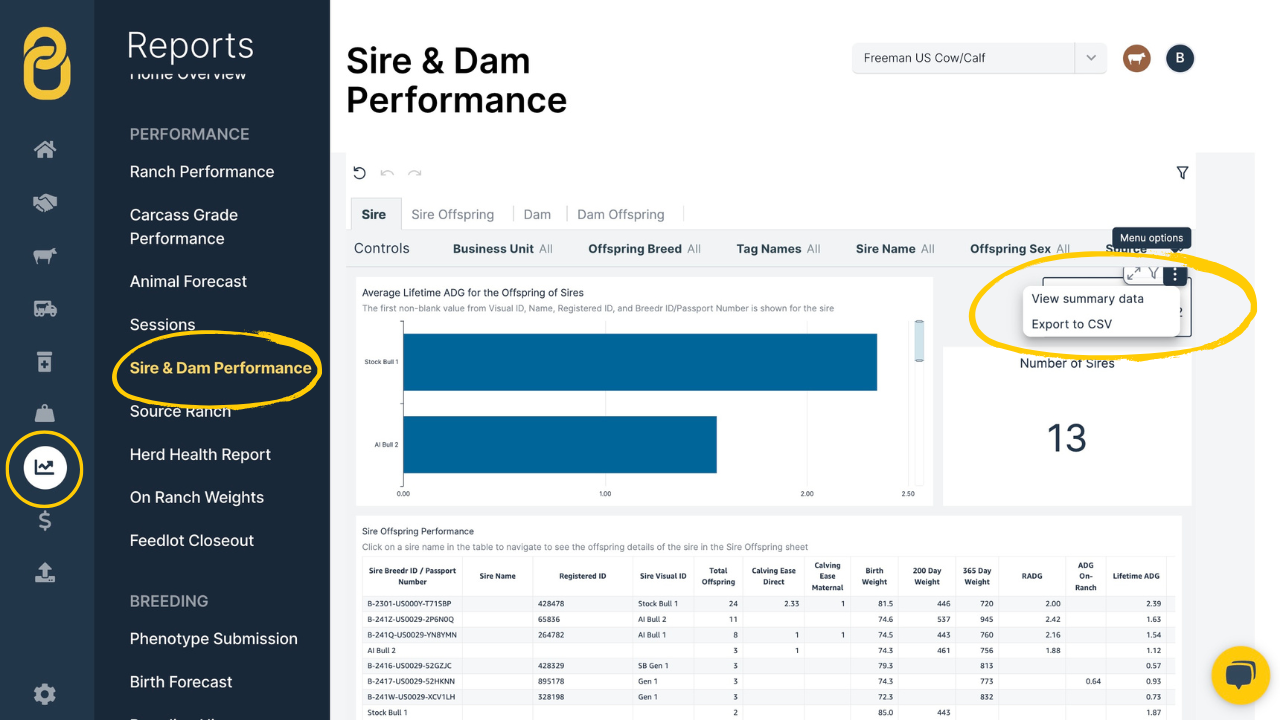Click the filter funnel icon top right
1280x720 pixels.
pos(1182,173)
